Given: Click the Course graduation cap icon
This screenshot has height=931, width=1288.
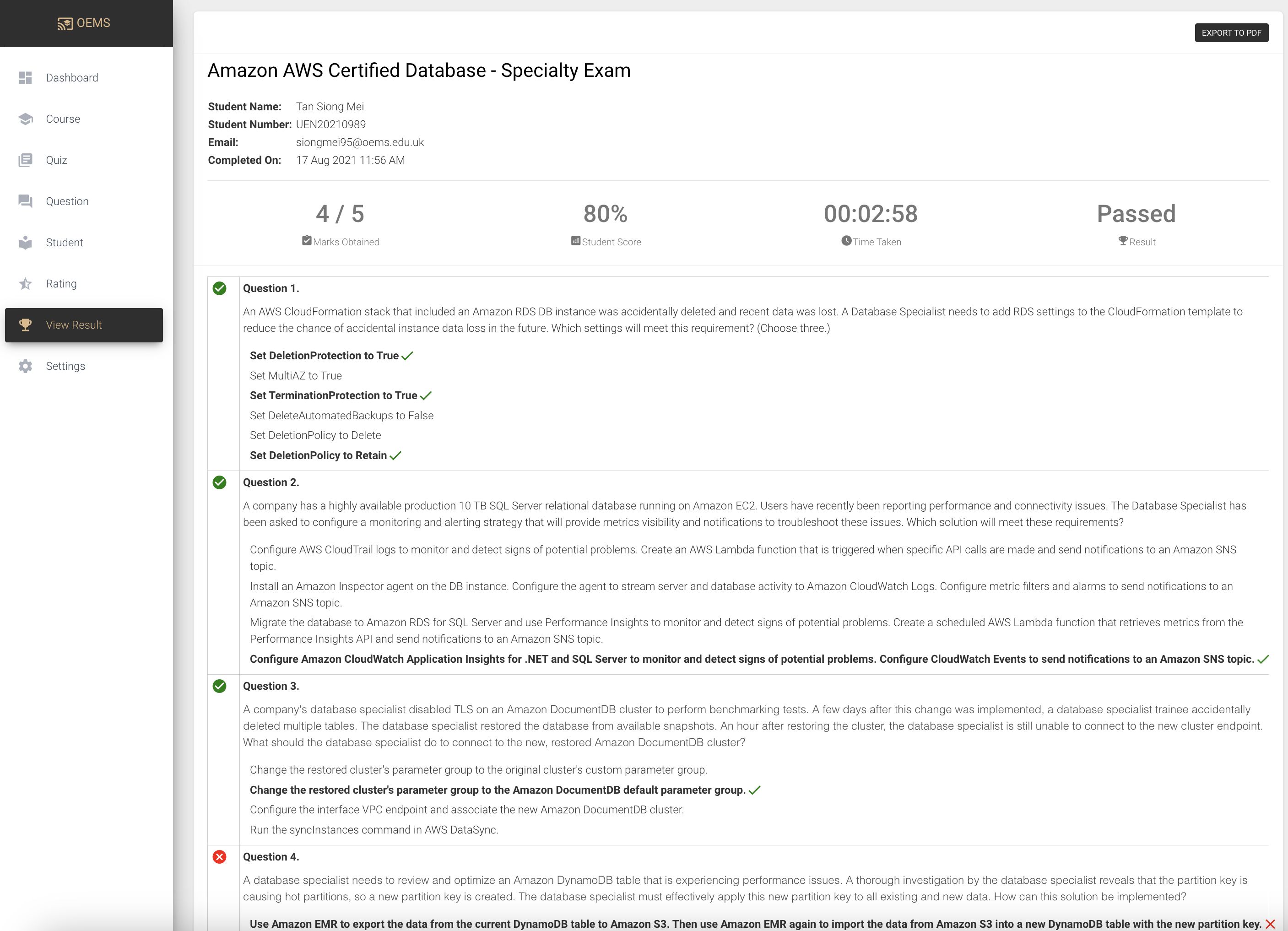Looking at the screenshot, I should click(x=26, y=119).
